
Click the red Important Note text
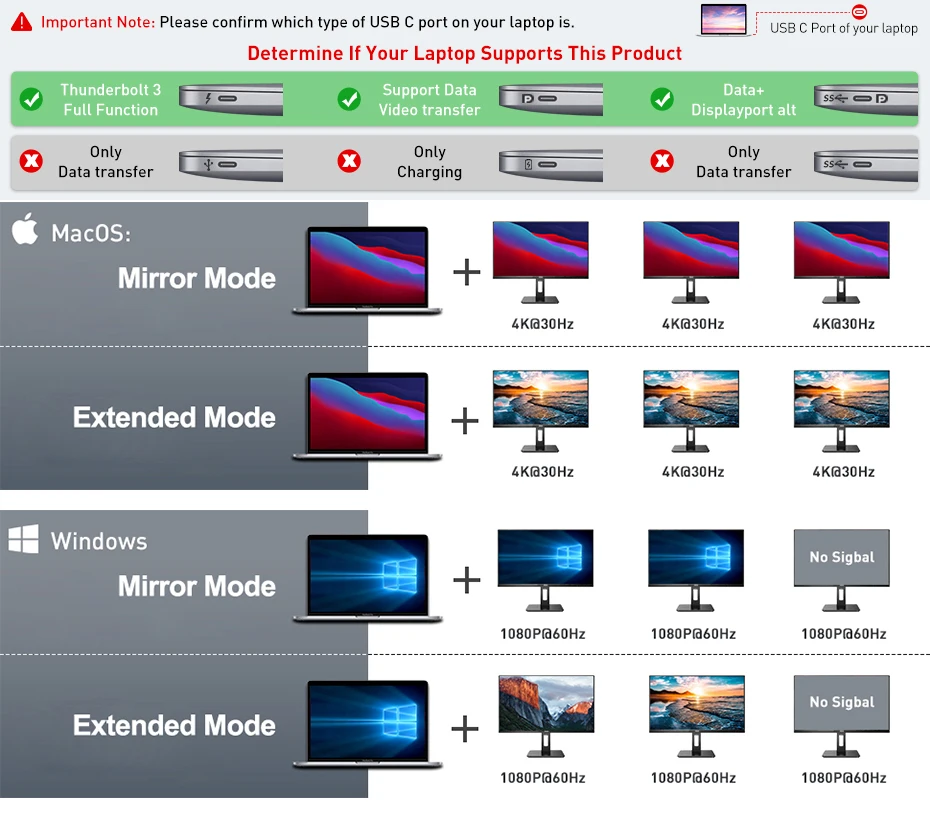click(x=98, y=22)
